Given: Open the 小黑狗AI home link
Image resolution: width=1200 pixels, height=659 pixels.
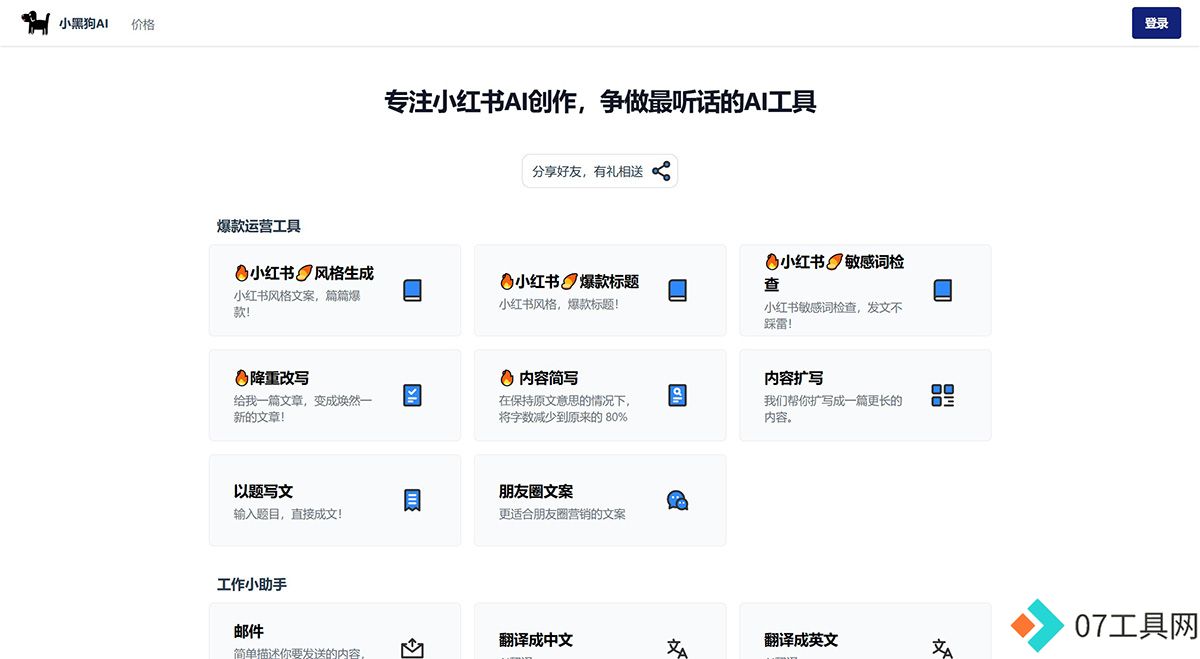Looking at the screenshot, I should pyautogui.click(x=83, y=23).
